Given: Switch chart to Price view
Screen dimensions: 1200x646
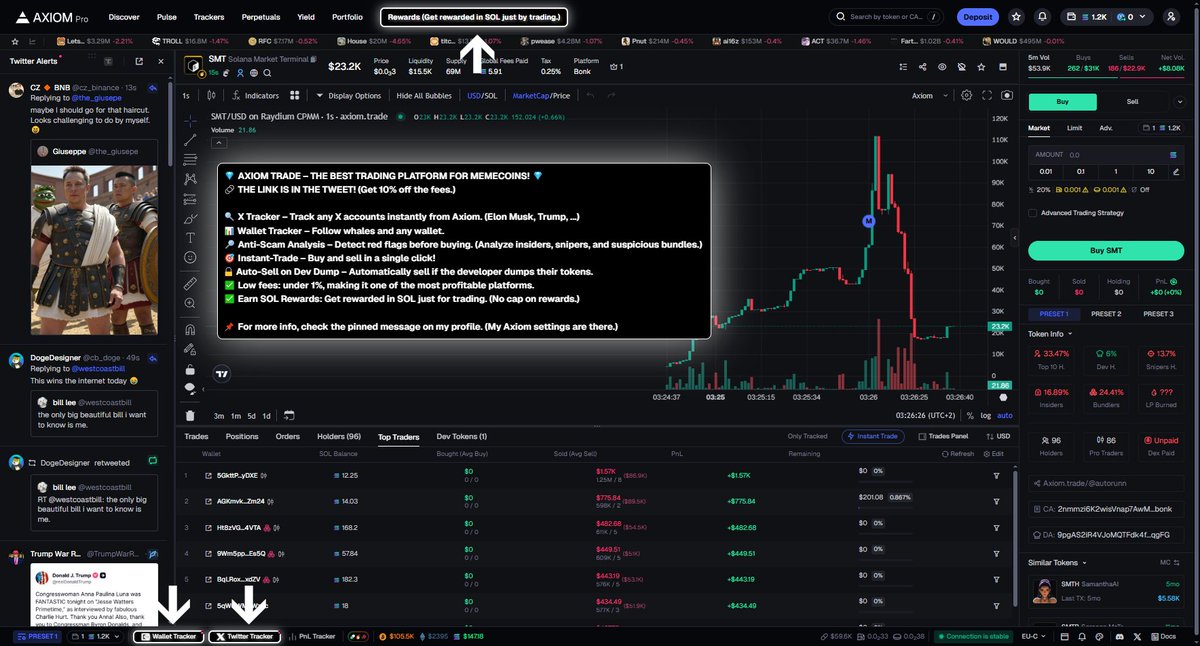Looking at the screenshot, I should tap(560, 96).
